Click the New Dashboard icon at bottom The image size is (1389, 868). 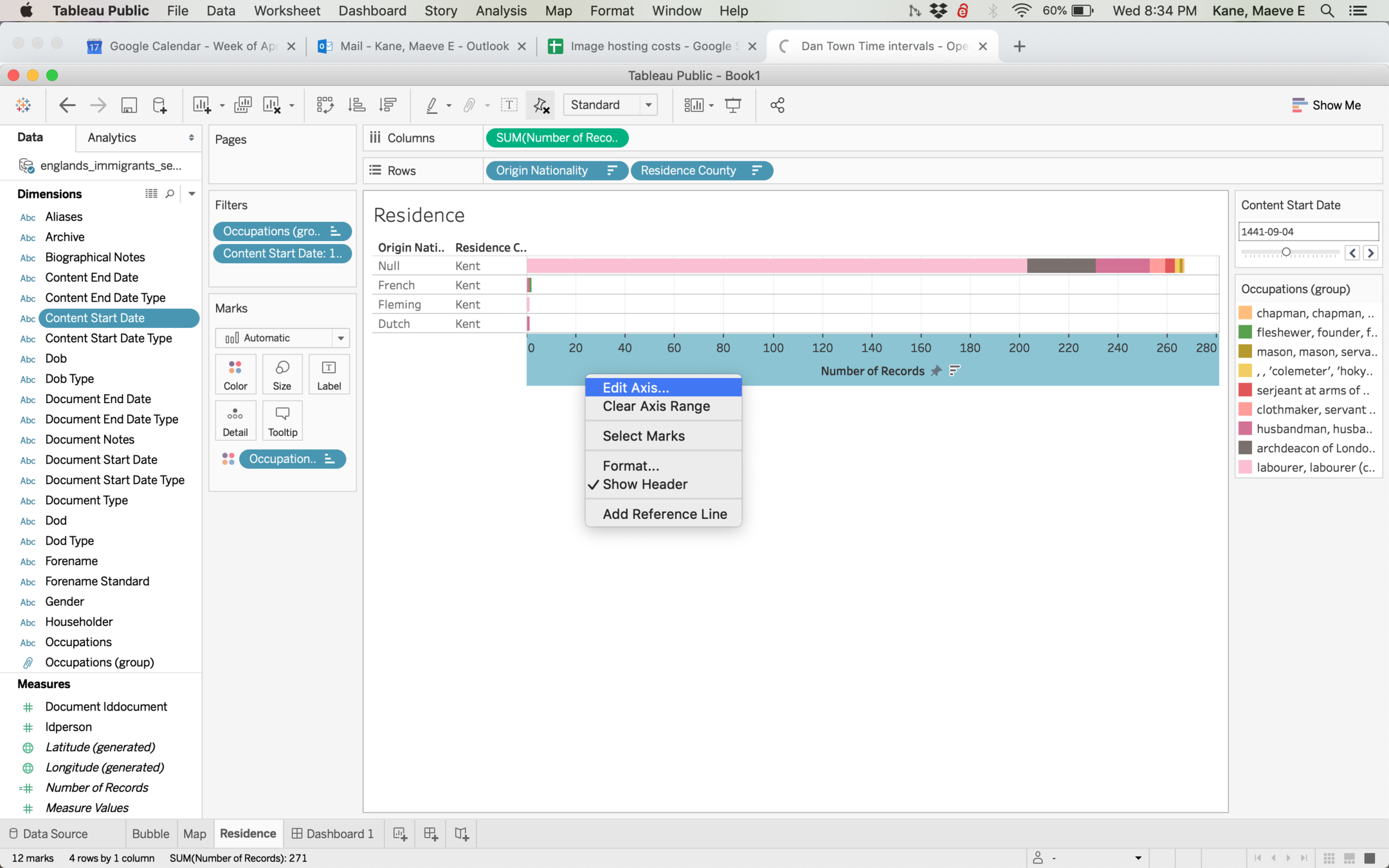430,834
